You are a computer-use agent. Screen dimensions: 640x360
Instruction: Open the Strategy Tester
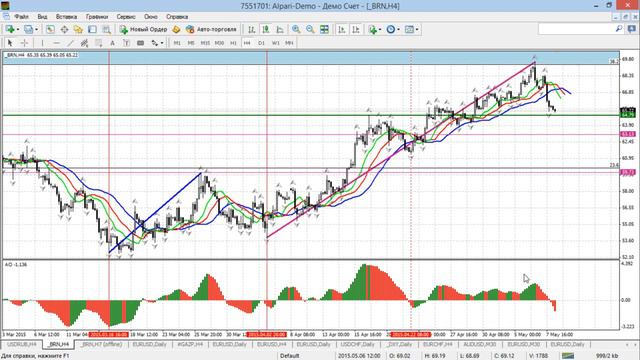coord(106,29)
